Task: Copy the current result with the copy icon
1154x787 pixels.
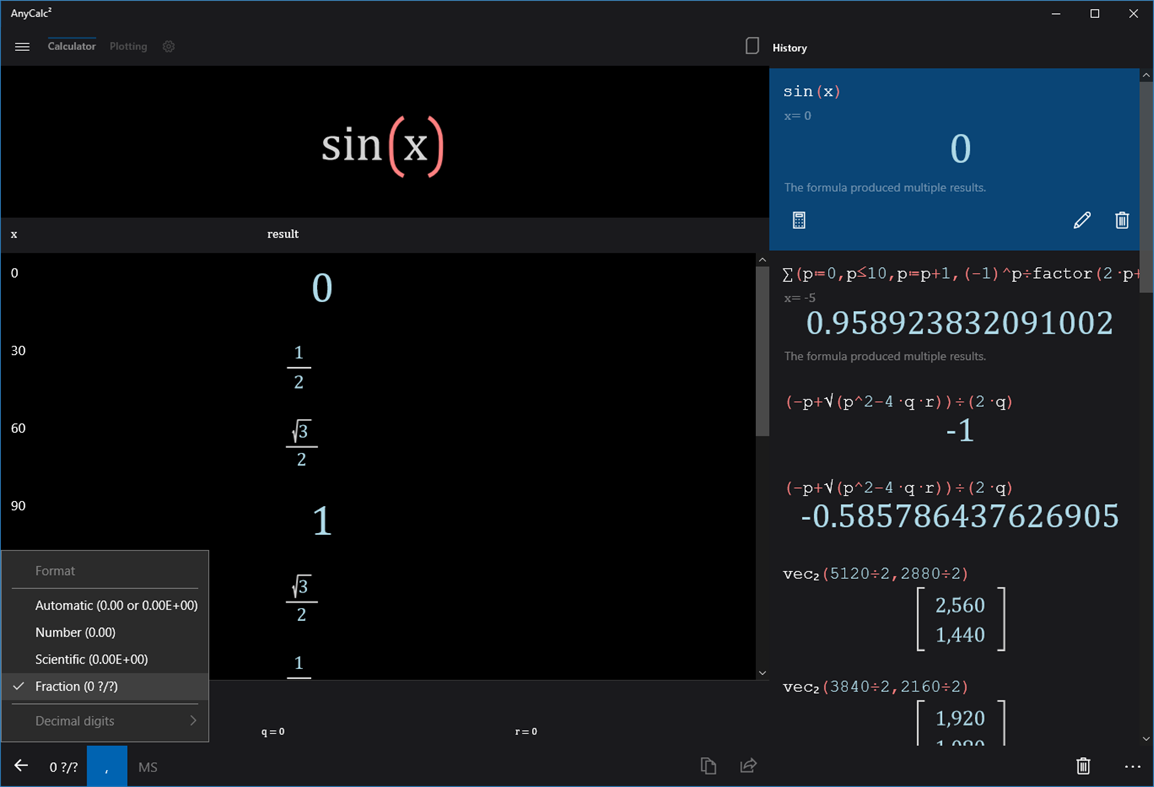Action: tap(708, 765)
